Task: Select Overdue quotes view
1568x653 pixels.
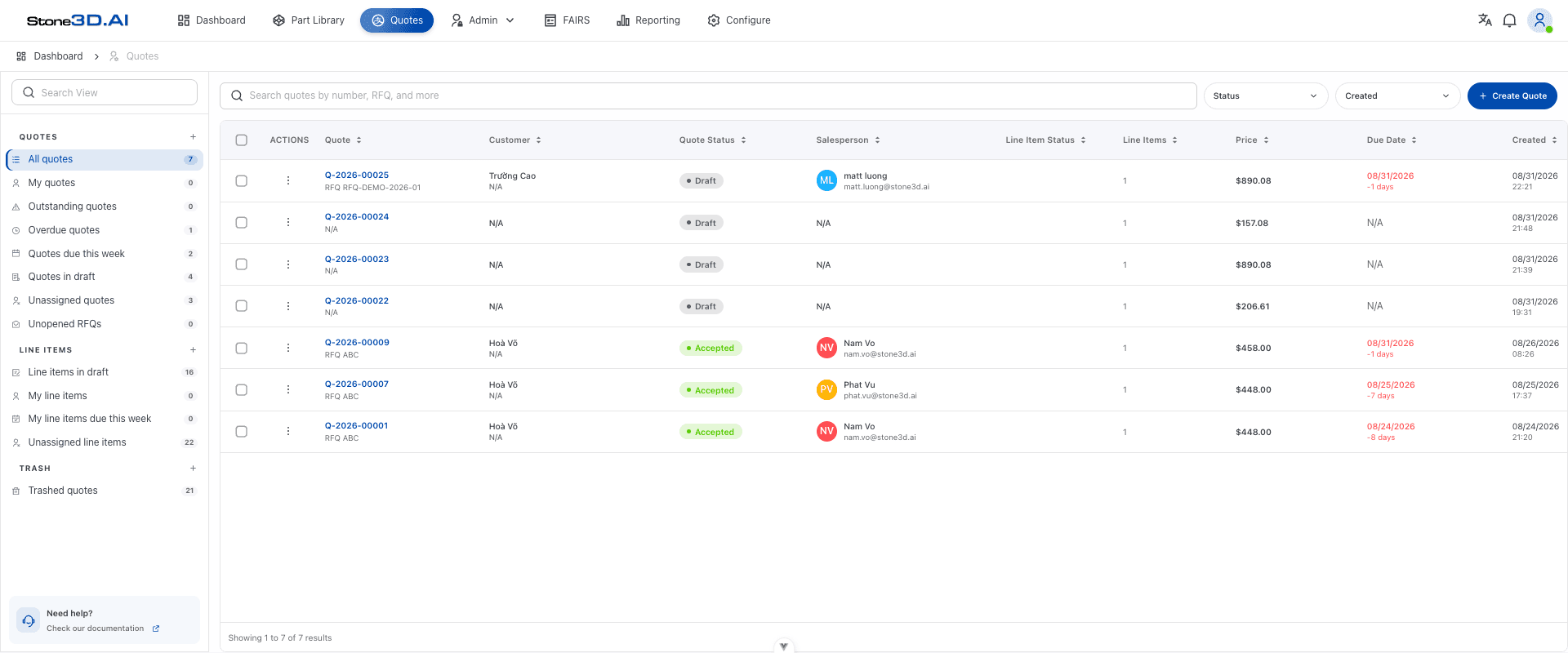Action: (105, 230)
